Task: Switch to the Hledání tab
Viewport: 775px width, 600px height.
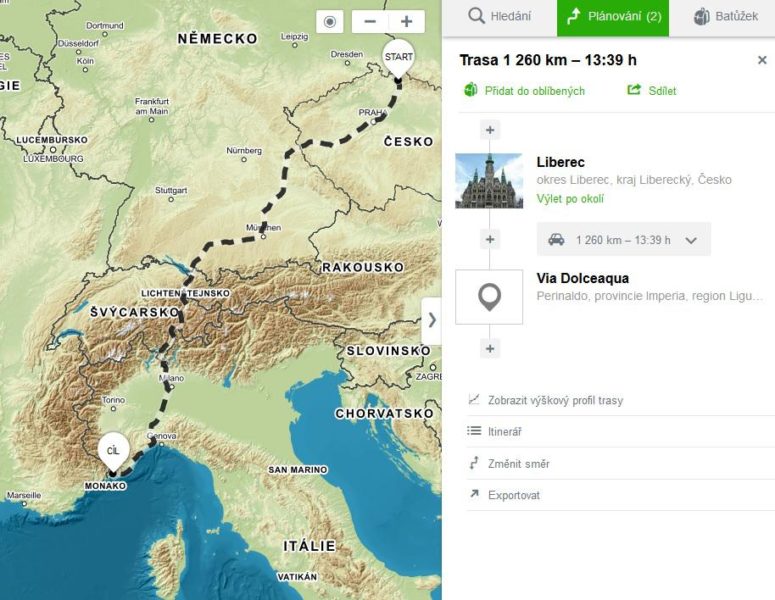Action: [499, 17]
